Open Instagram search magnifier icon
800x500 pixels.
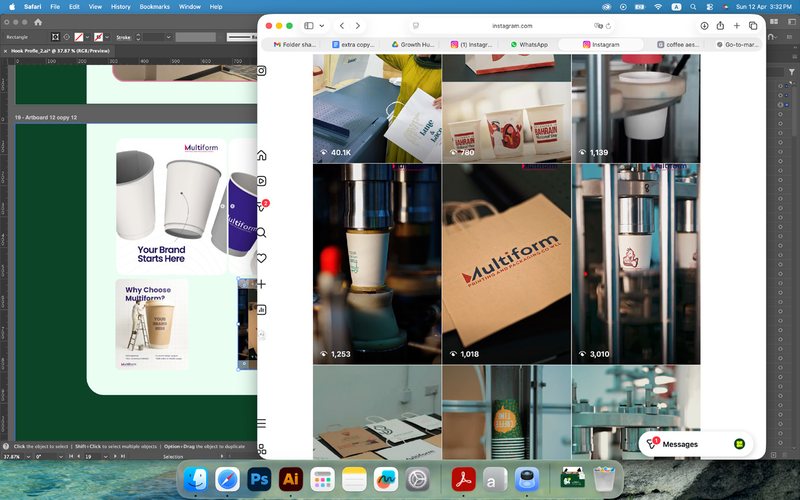point(261,233)
